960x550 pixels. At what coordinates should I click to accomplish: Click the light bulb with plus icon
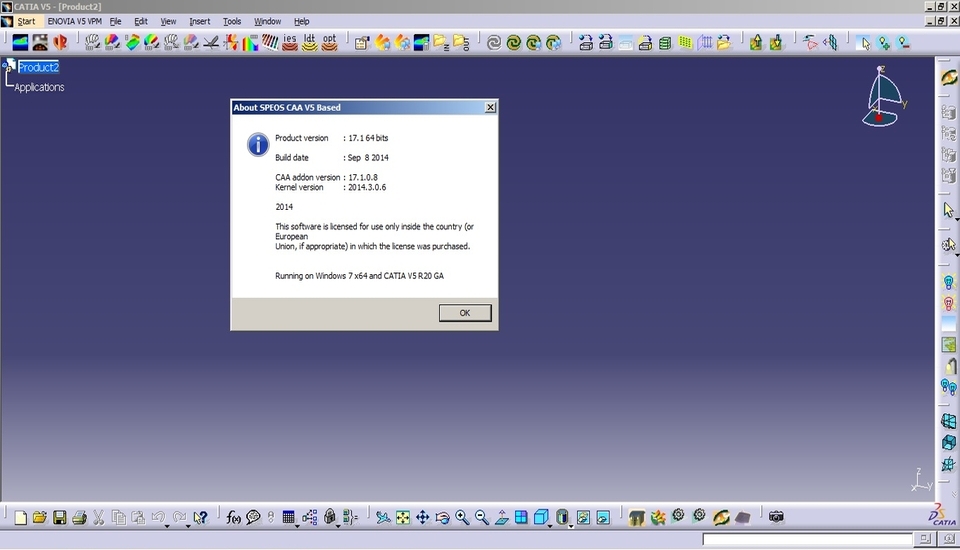coord(883,43)
